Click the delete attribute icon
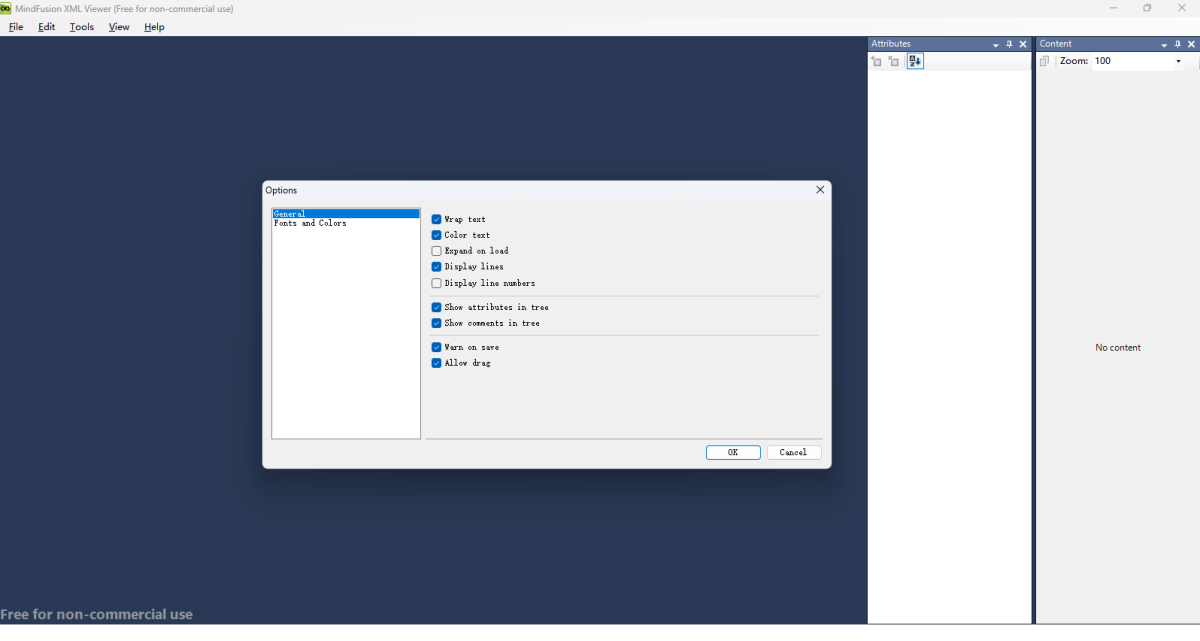This screenshot has height=641, width=1200. 894,61
